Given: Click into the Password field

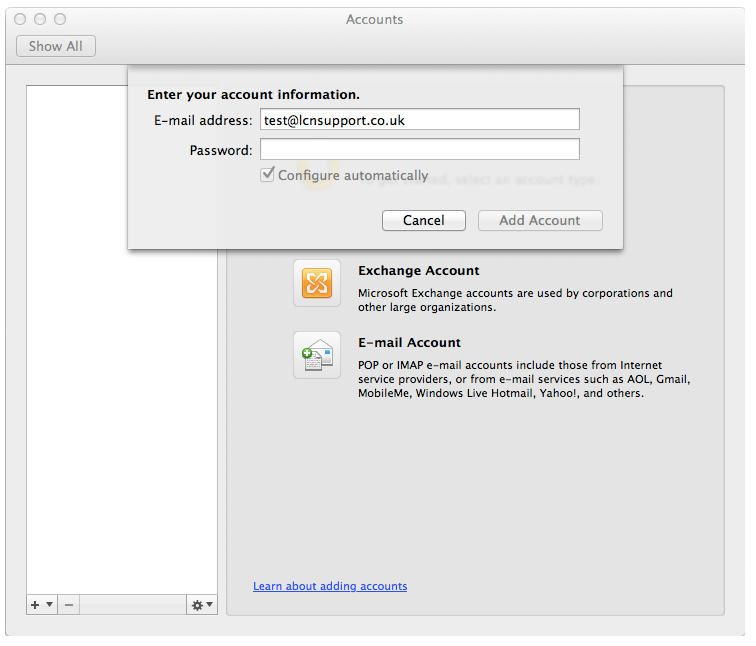Looking at the screenshot, I should click(419, 150).
